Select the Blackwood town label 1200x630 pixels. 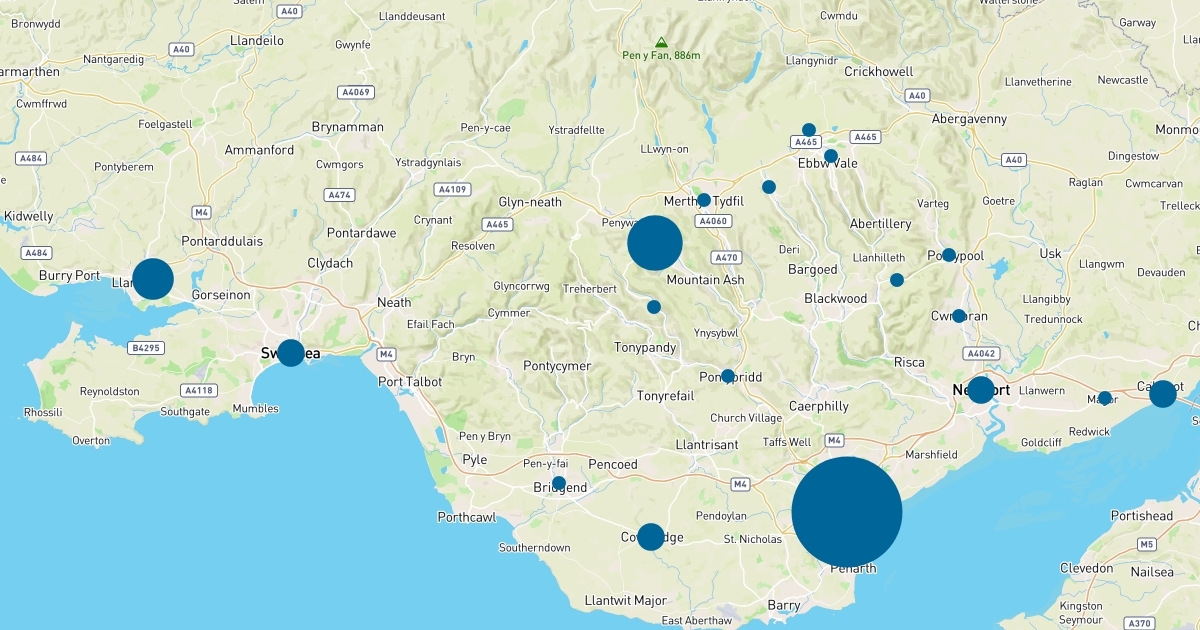[x=836, y=298]
